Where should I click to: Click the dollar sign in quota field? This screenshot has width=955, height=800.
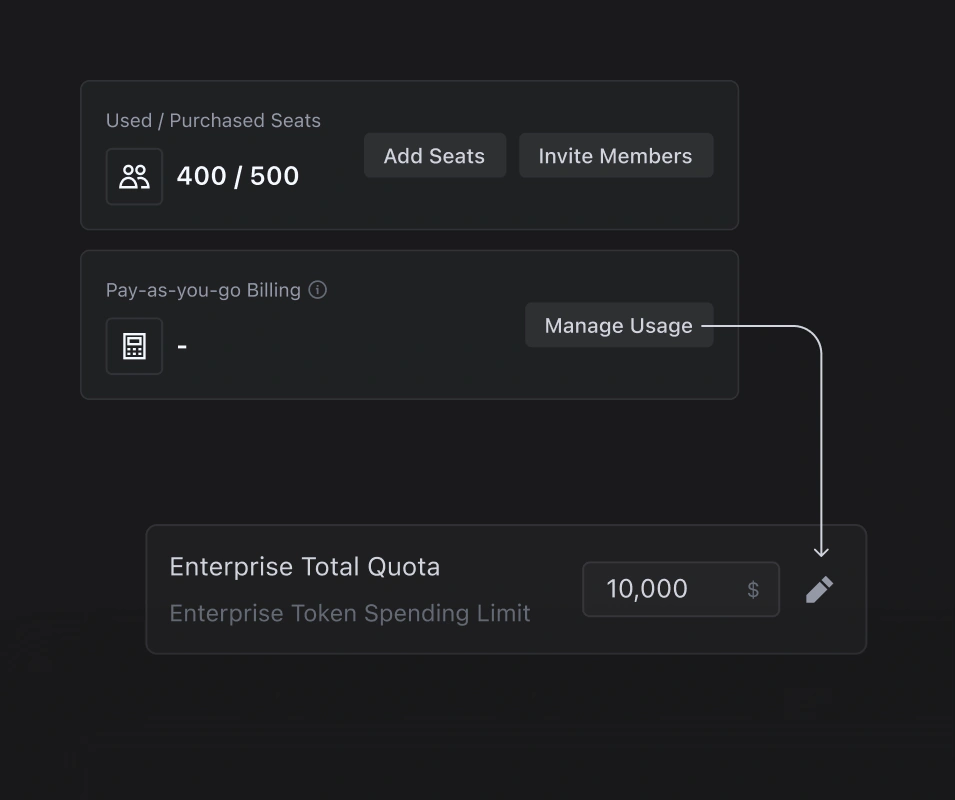[753, 589]
